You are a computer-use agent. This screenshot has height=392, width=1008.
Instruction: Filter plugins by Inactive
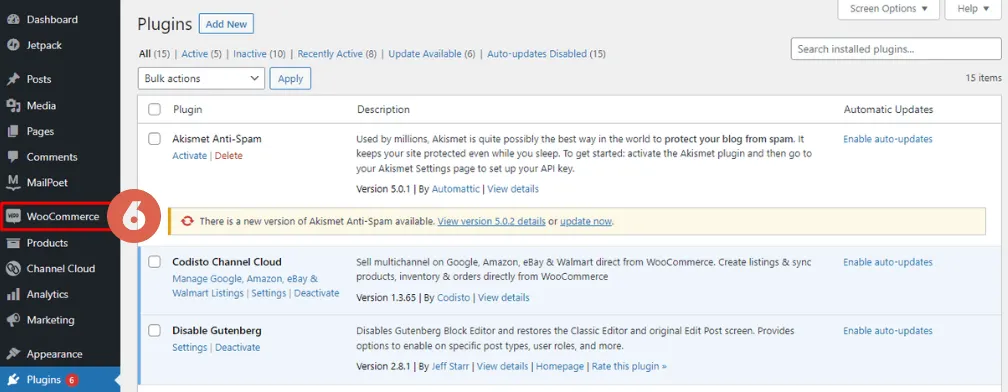pos(250,54)
